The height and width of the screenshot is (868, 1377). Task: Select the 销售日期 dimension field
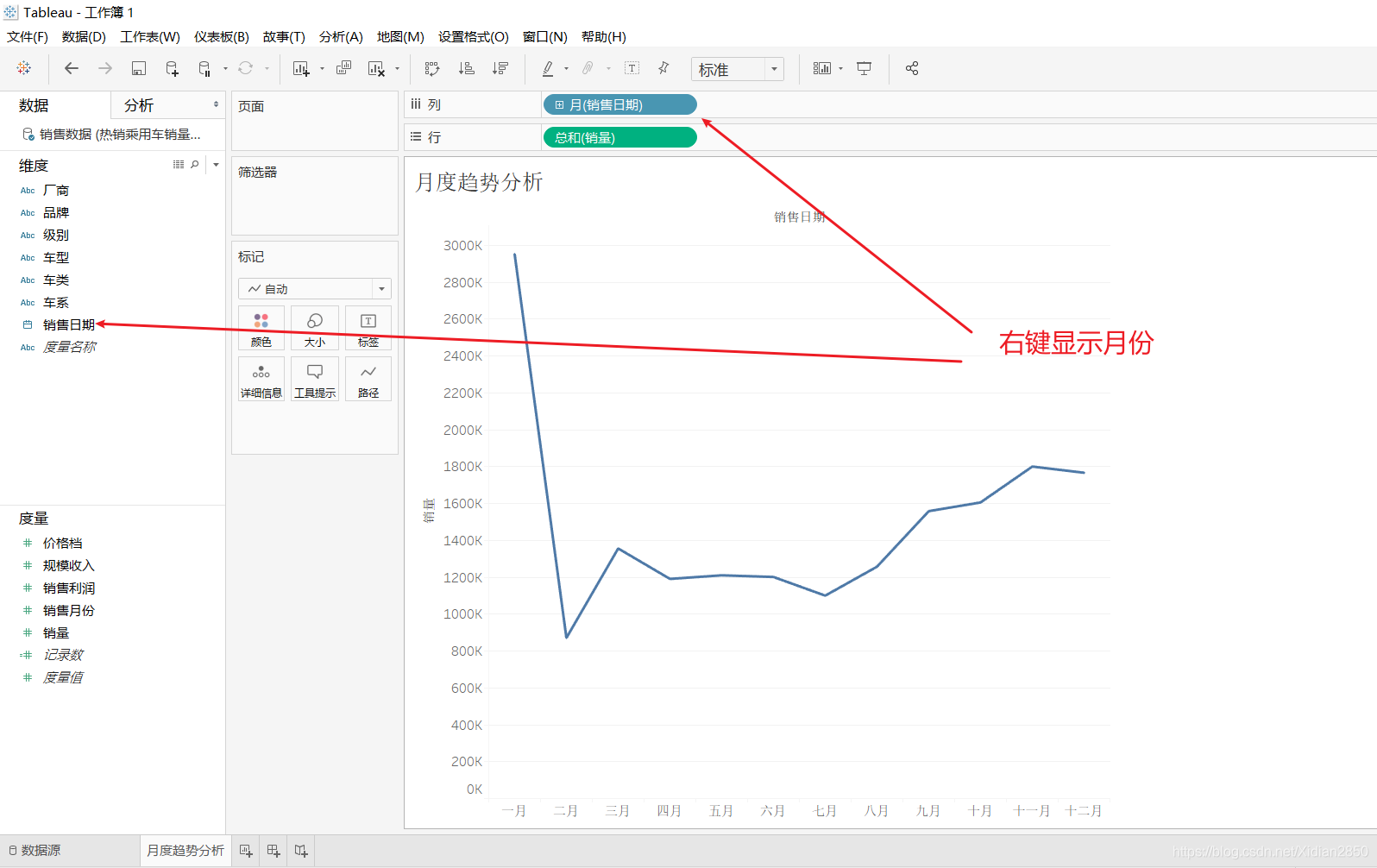point(69,324)
